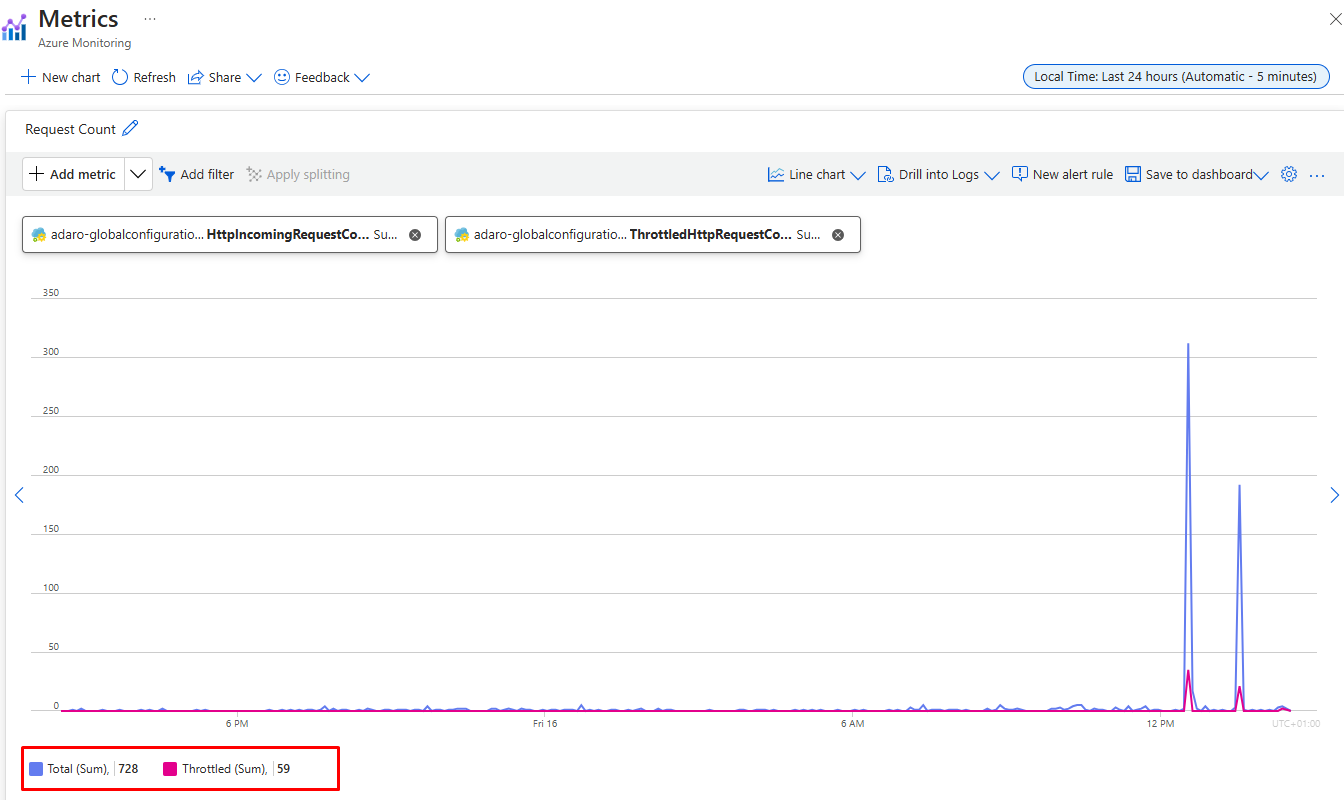
Task: Open chart settings gear icon
Action: pos(1289,174)
